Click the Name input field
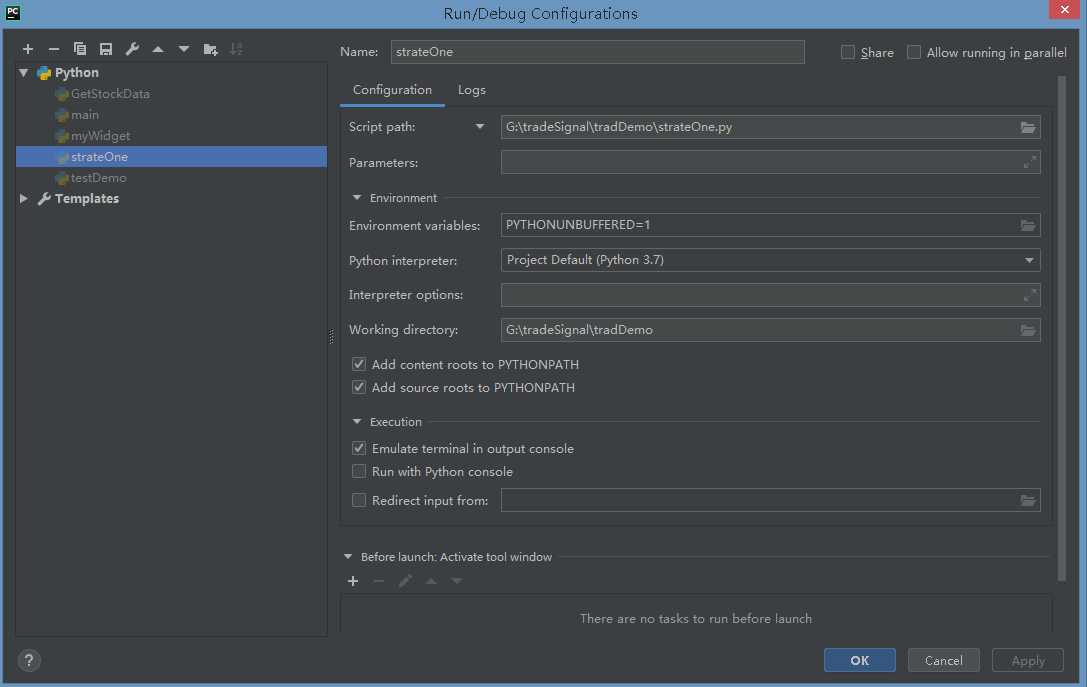The image size is (1087, 687). coord(598,52)
